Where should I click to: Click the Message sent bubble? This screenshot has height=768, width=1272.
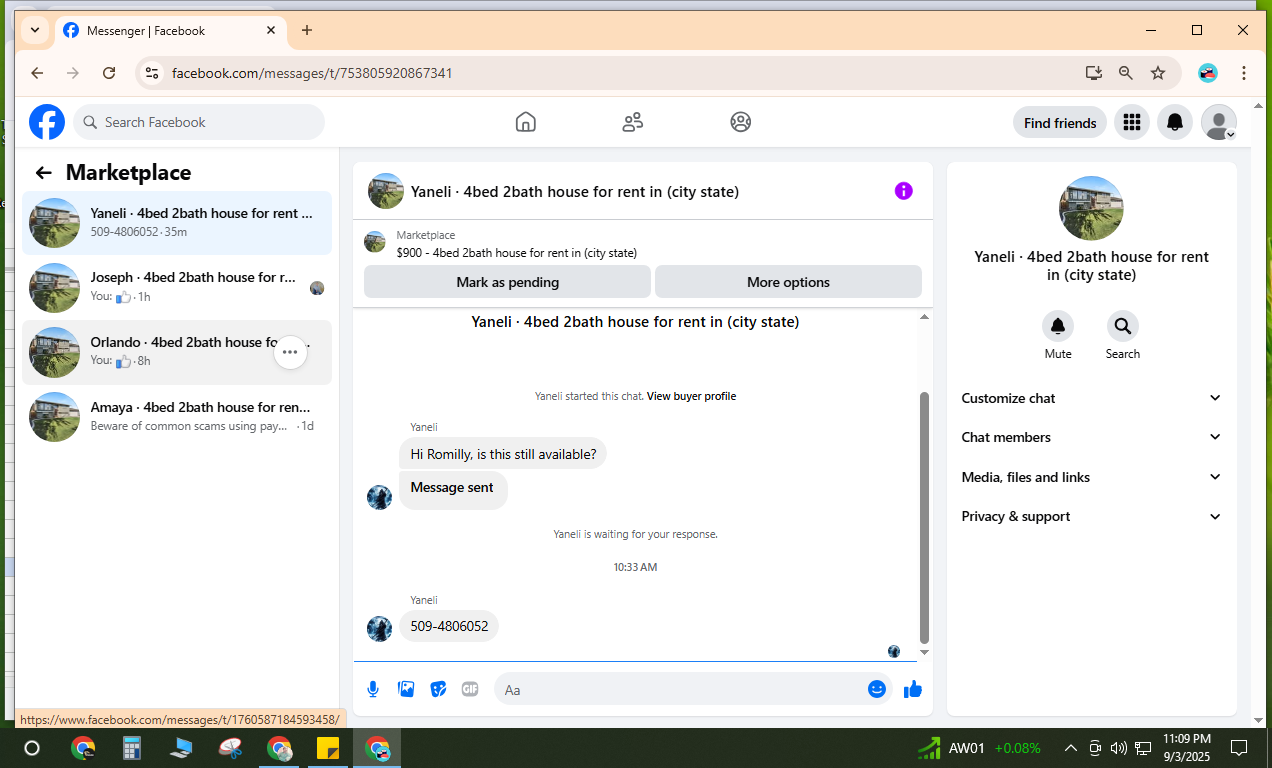tap(453, 490)
